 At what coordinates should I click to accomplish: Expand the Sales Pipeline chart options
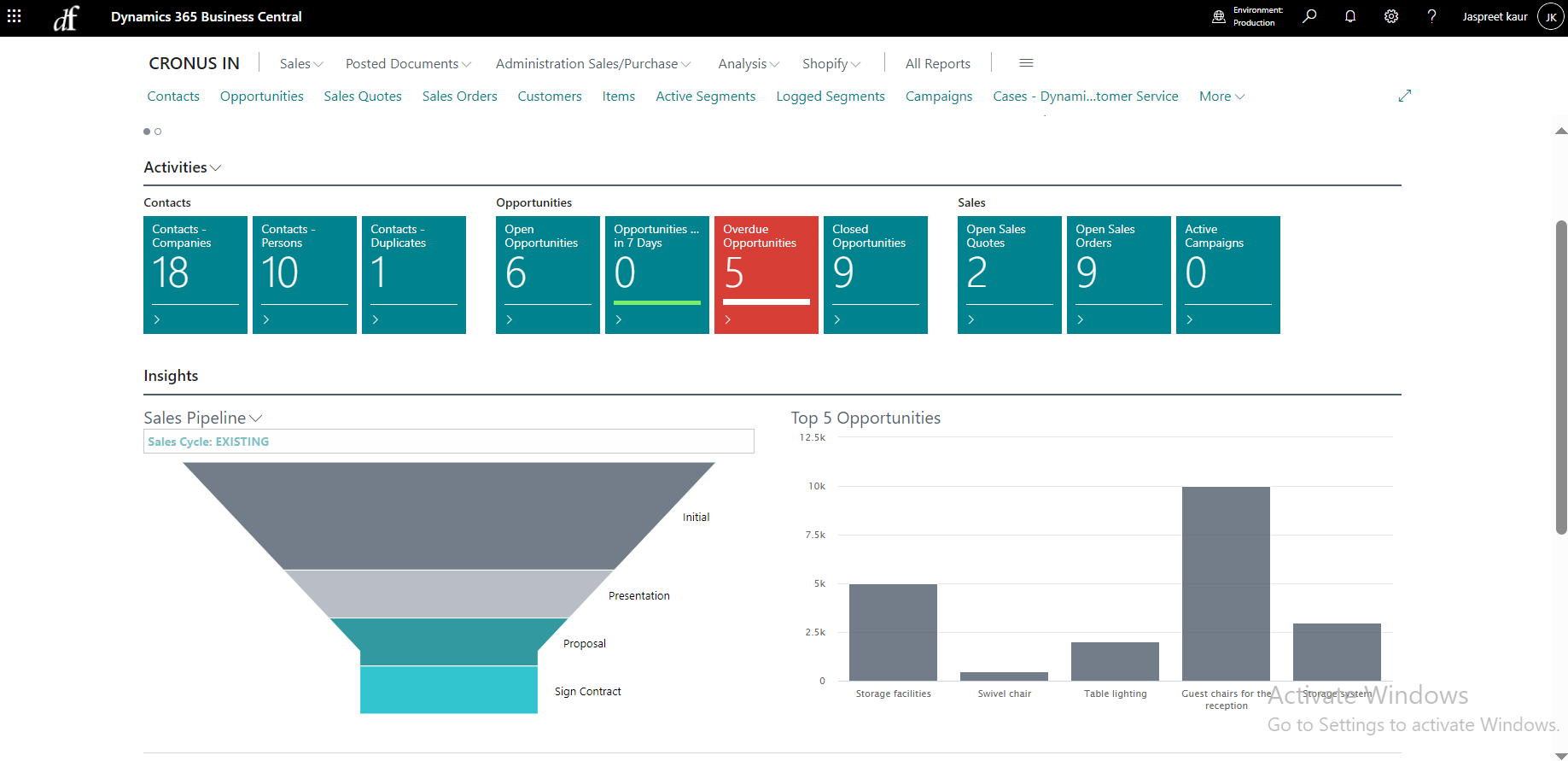coord(255,419)
